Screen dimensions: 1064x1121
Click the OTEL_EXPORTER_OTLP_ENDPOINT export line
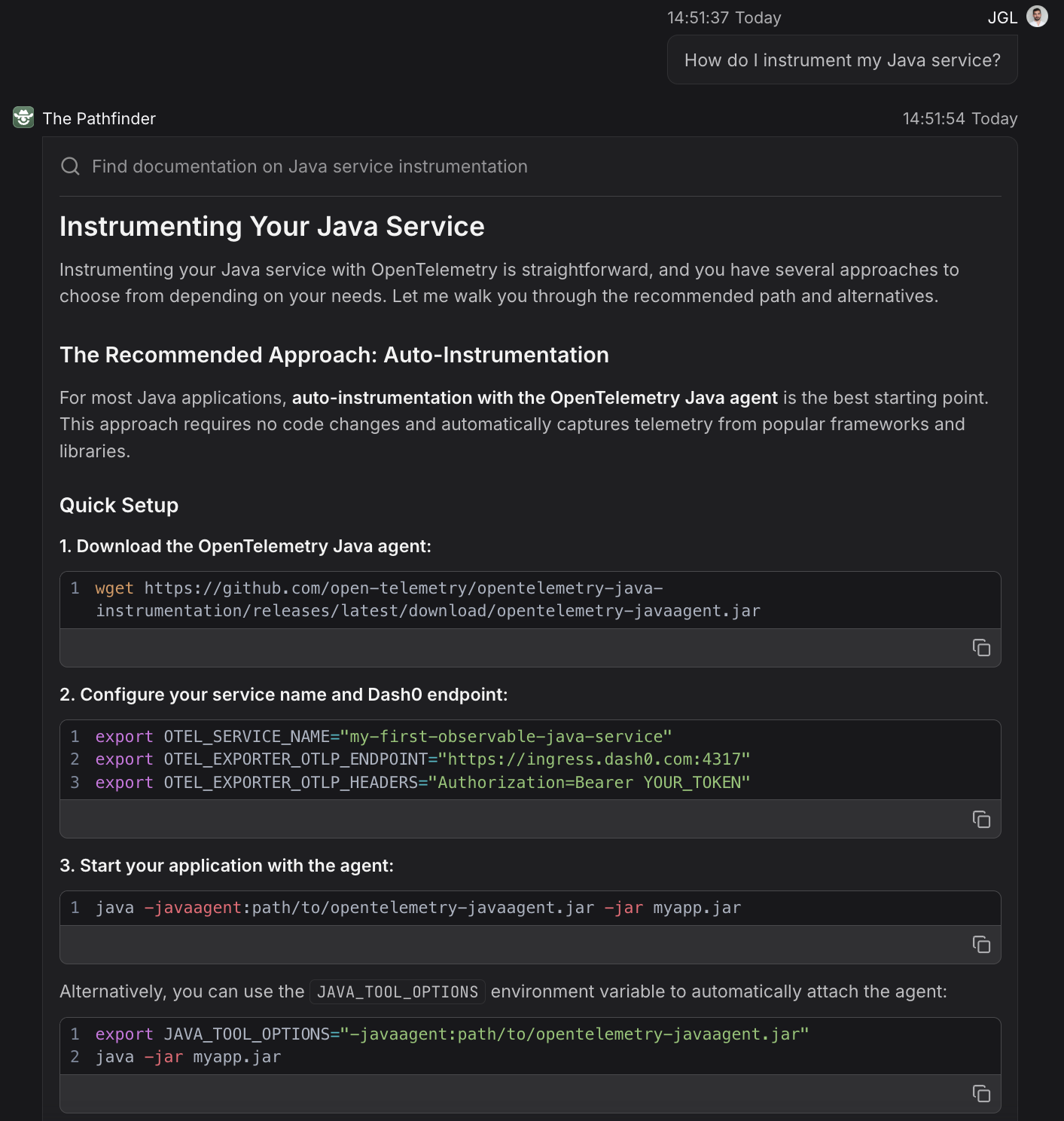tap(422, 759)
